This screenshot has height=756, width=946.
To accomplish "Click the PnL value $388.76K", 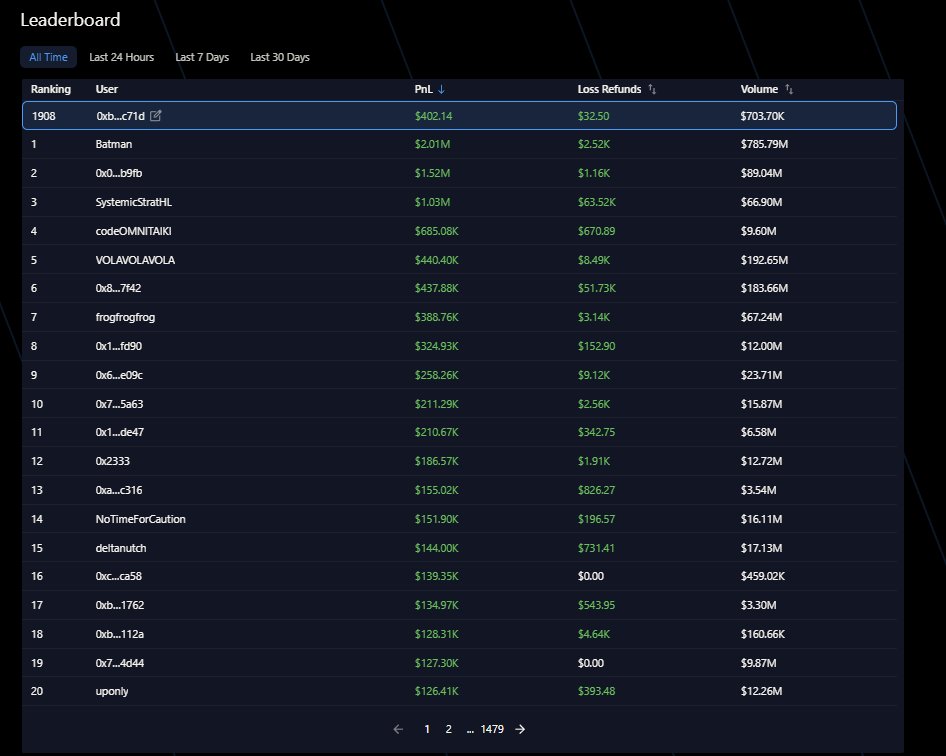I will pyautogui.click(x=436, y=317).
